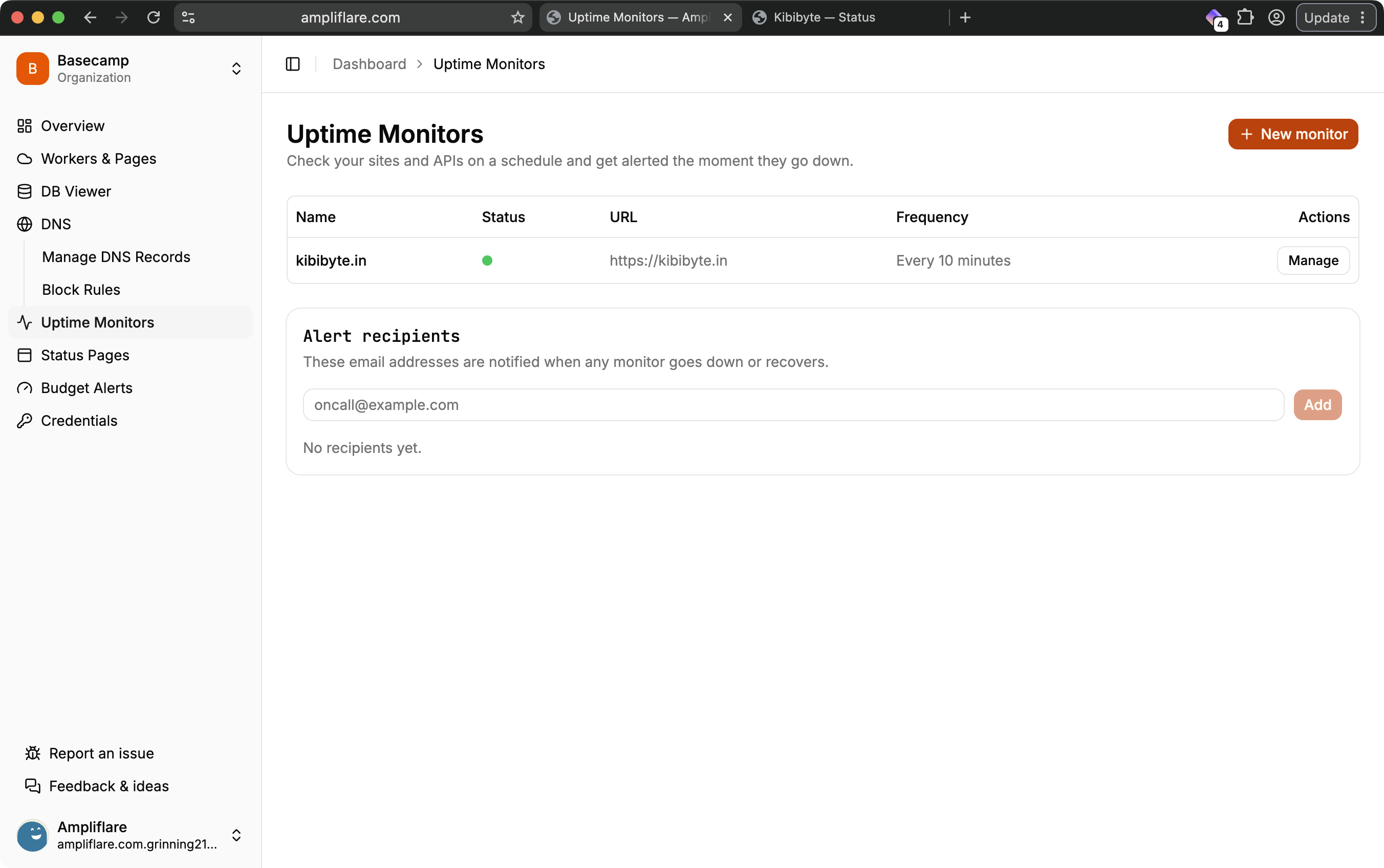1384x868 pixels.
Task: Click the ampliflare.com address bar
Action: coord(351,17)
